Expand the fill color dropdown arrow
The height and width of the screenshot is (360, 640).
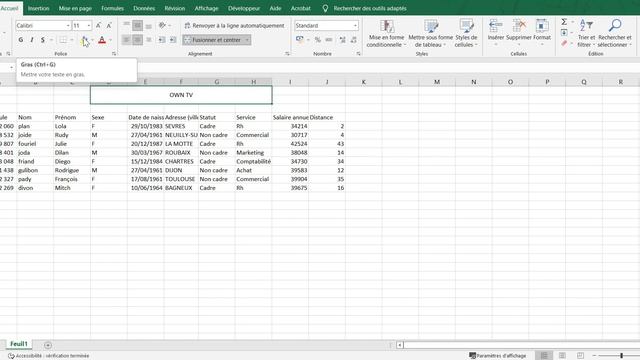92,40
